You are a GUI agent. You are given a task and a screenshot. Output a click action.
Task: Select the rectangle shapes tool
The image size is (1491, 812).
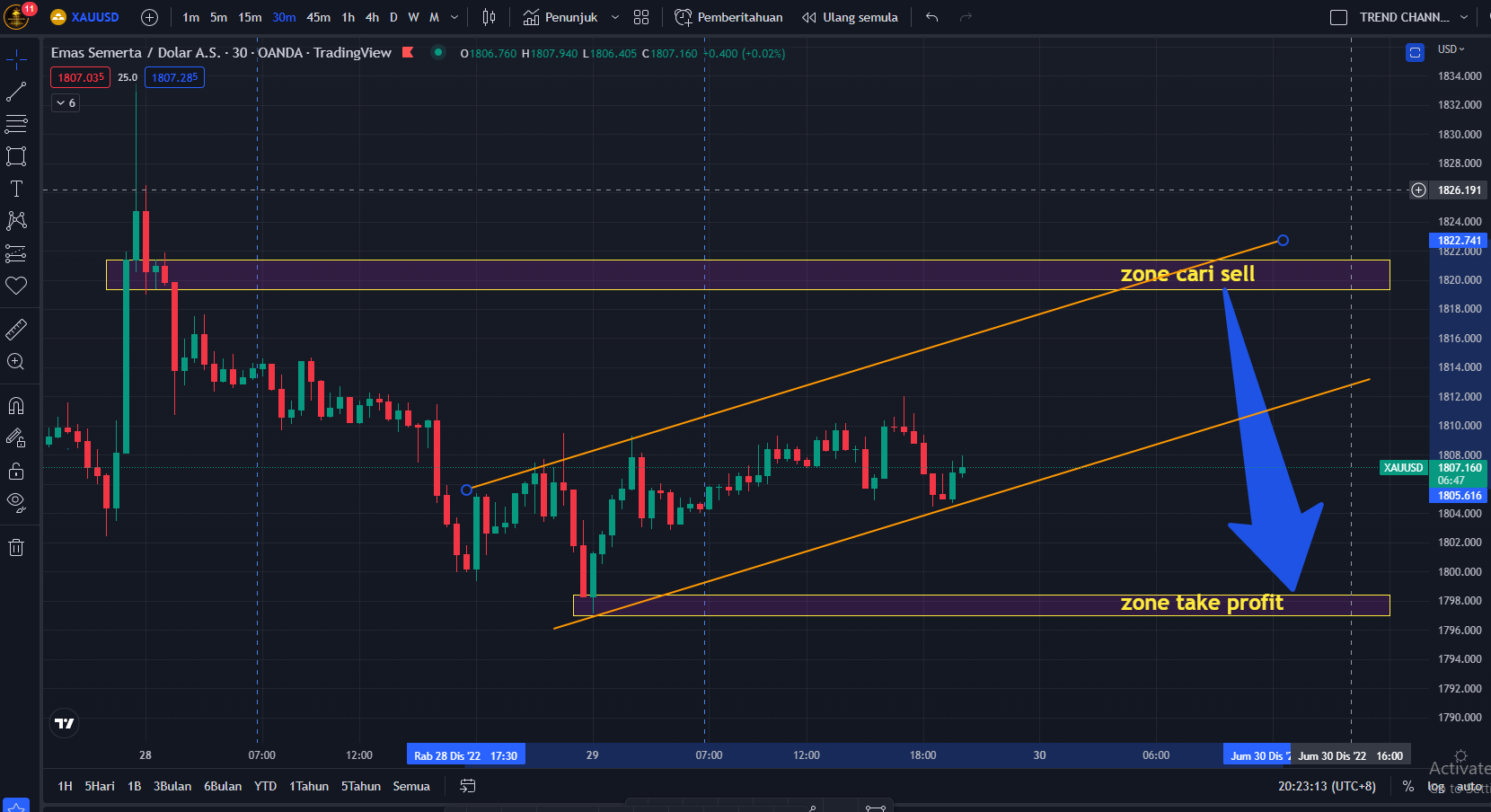pos(16,156)
